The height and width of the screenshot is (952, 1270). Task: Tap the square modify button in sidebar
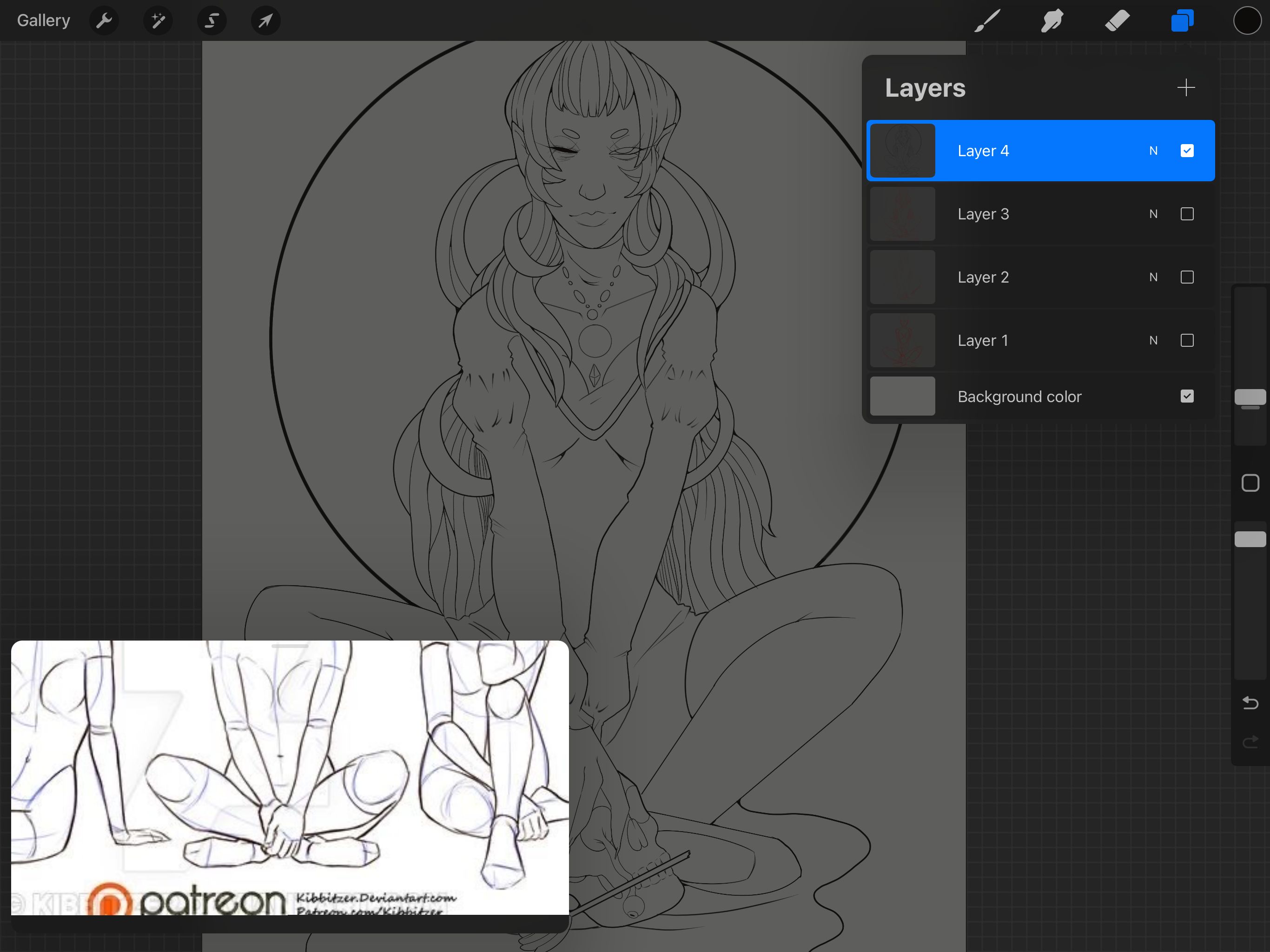tap(1250, 483)
